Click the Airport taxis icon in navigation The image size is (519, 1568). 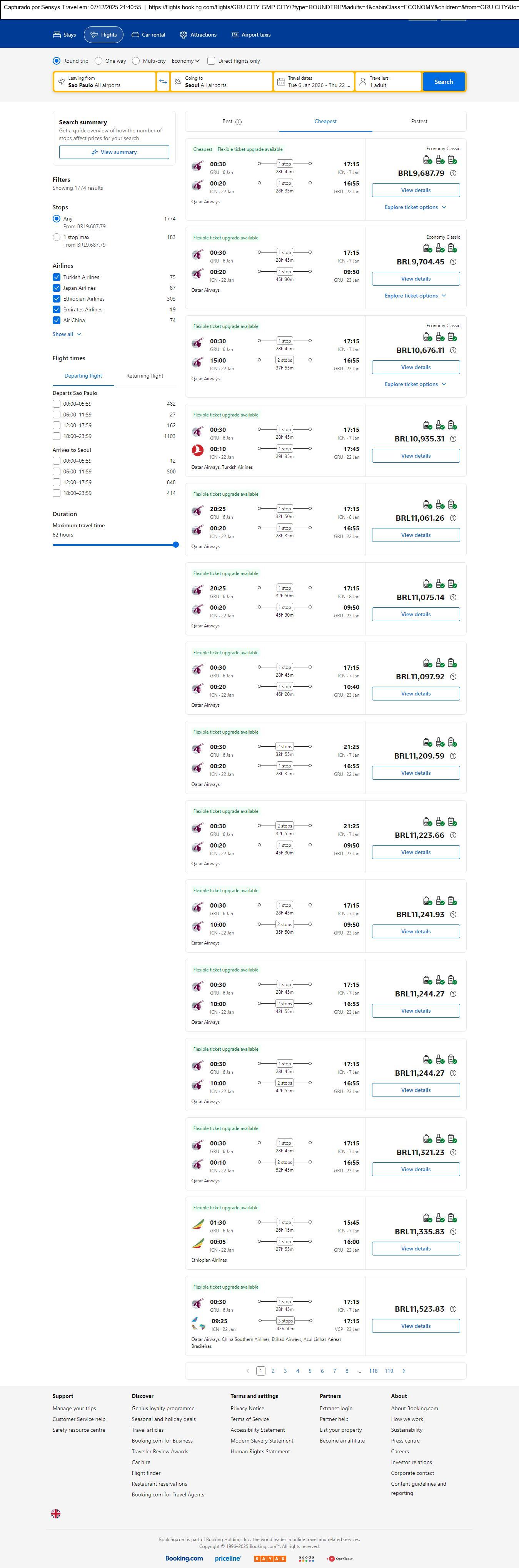click(x=235, y=35)
